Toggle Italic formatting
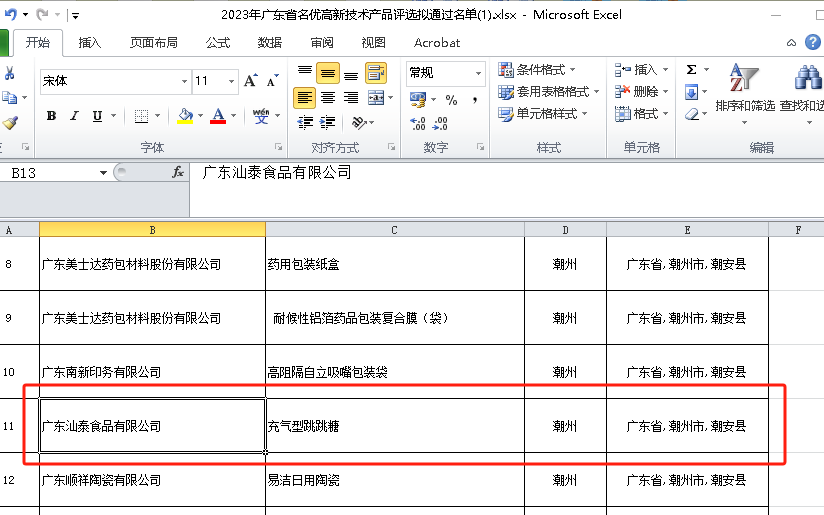 coord(74,116)
